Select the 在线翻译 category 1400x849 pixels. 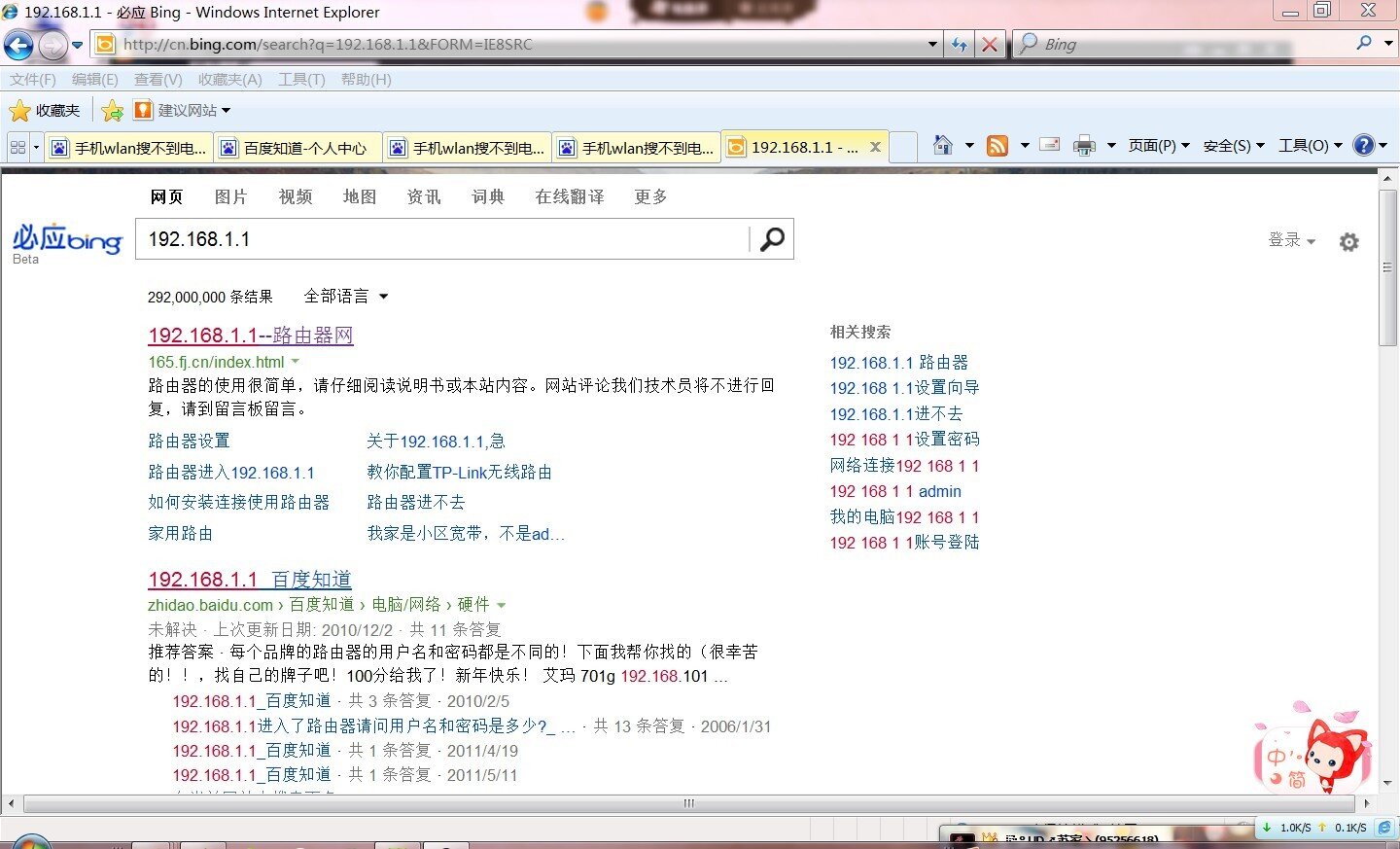click(x=570, y=196)
